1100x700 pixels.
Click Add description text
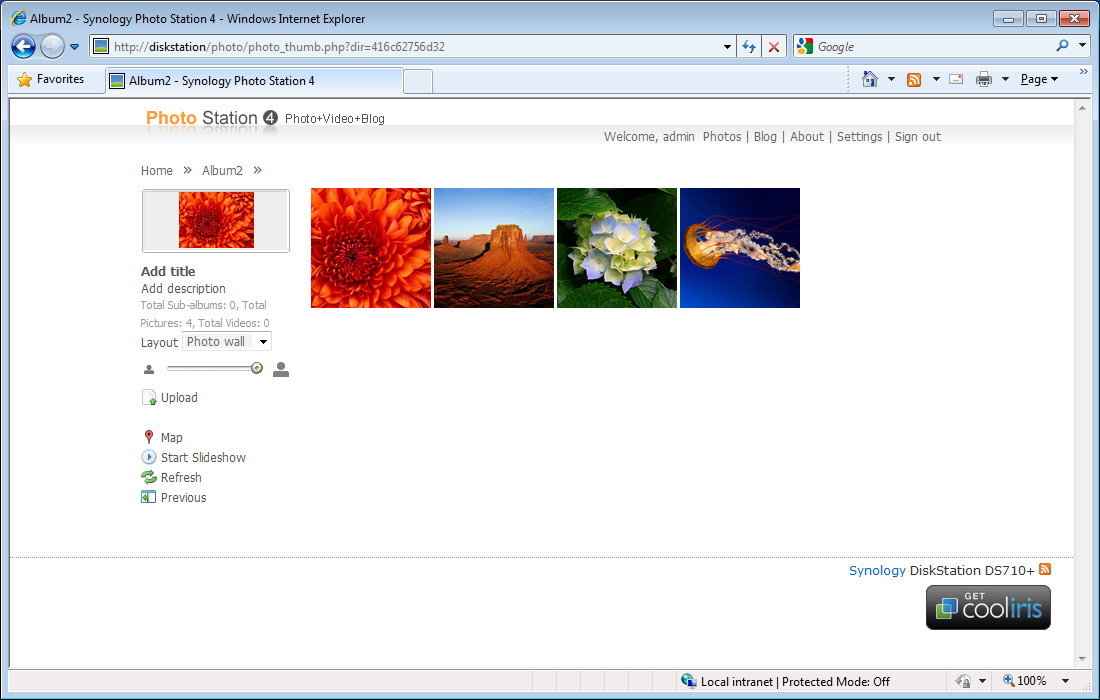(x=183, y=288)
